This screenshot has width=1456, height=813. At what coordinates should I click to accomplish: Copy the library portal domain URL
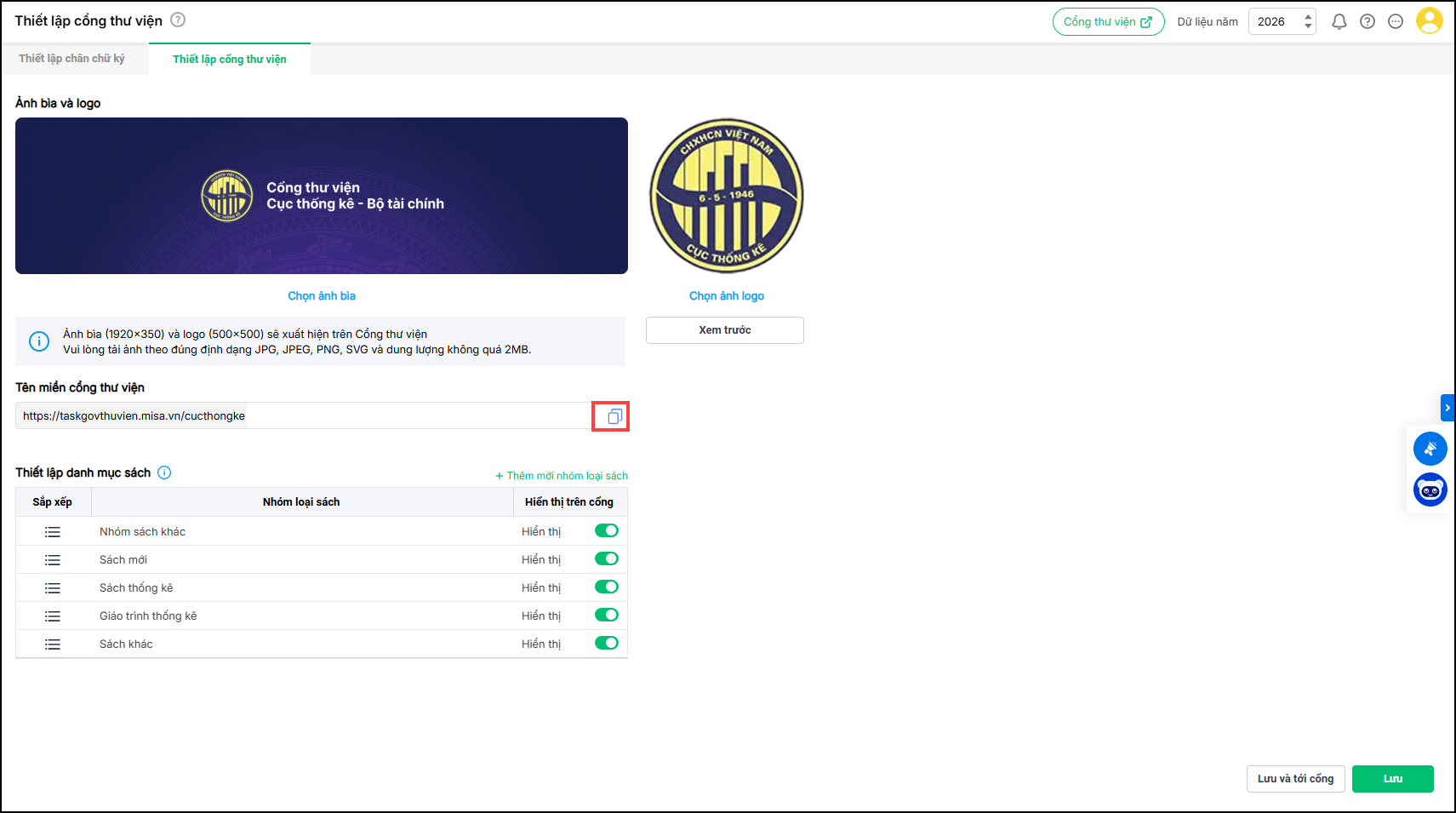coord(614,416)
